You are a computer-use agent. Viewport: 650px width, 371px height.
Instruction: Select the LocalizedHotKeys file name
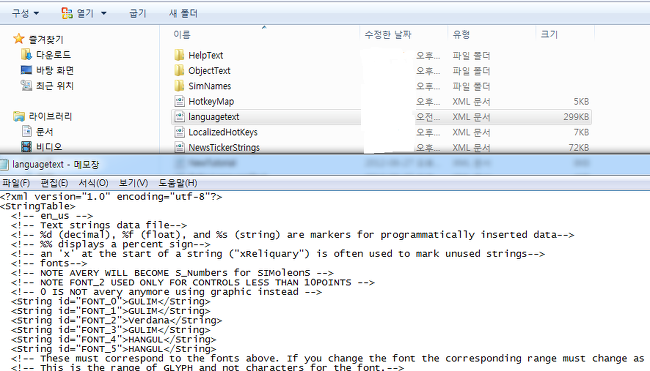(x=223, y=132)
